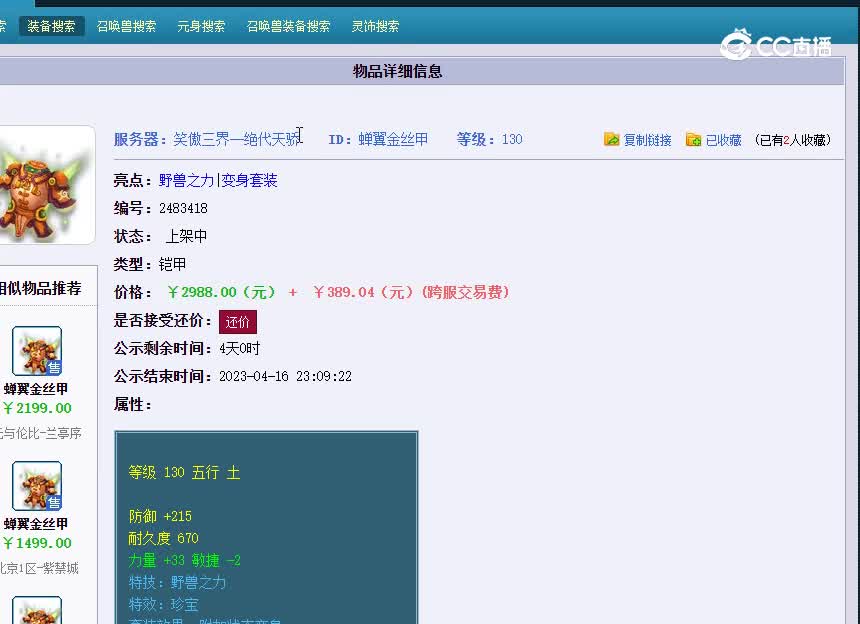This screenshot has width=860, height=624.
Task: Click the 防御 +215 attribute line
Action: [x=160, y=516]
